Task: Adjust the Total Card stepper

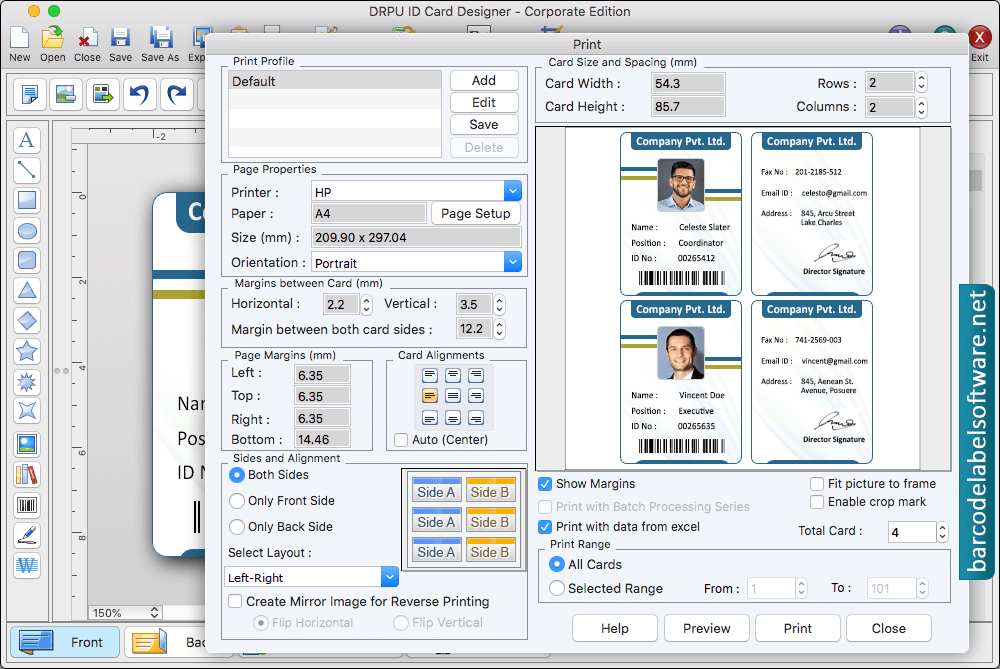Action: click(942, 532)
